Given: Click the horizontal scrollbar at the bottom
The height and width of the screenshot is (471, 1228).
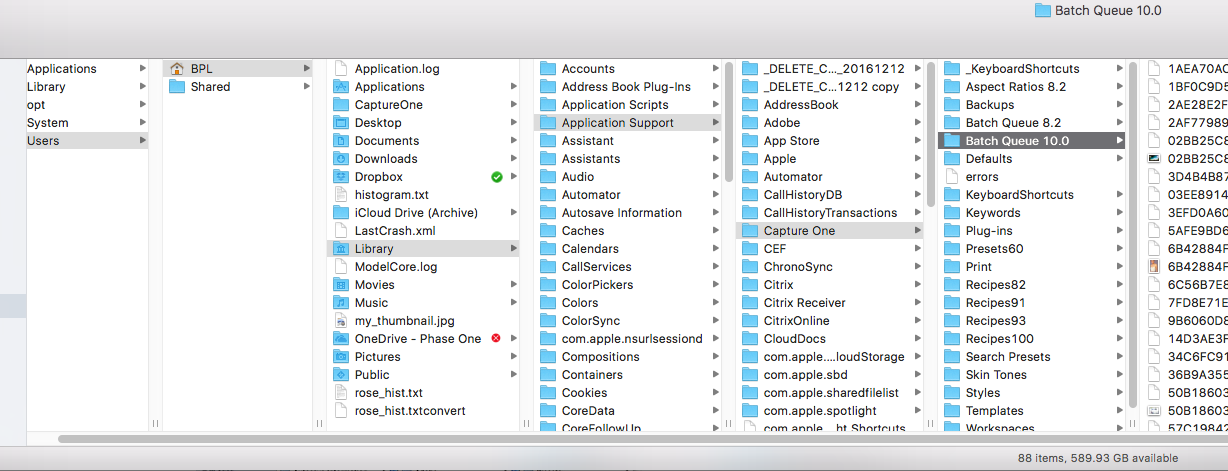Looking at the screenshot, I should coord(600,438).
